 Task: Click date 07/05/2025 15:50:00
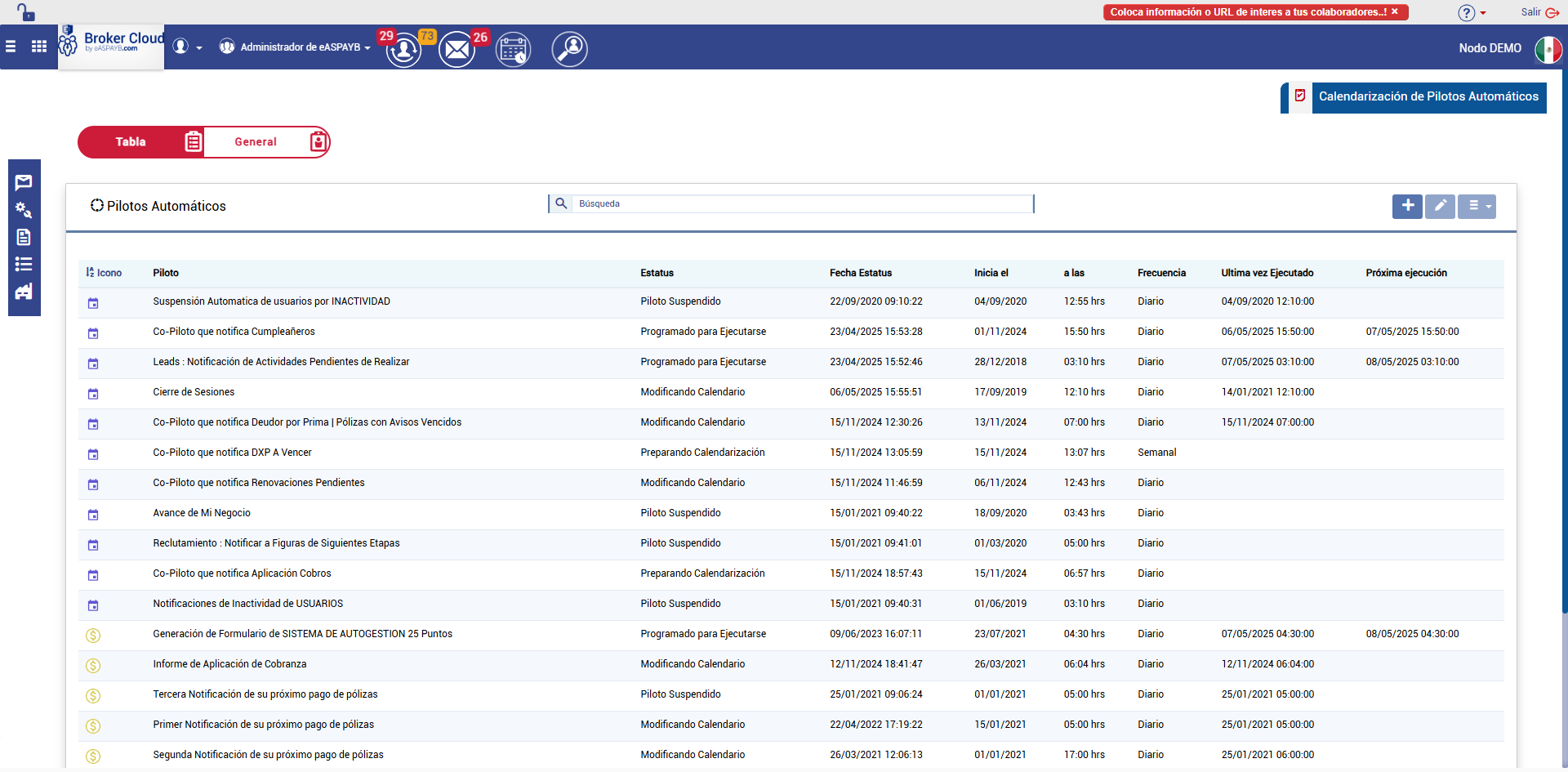click(1412, 332)
